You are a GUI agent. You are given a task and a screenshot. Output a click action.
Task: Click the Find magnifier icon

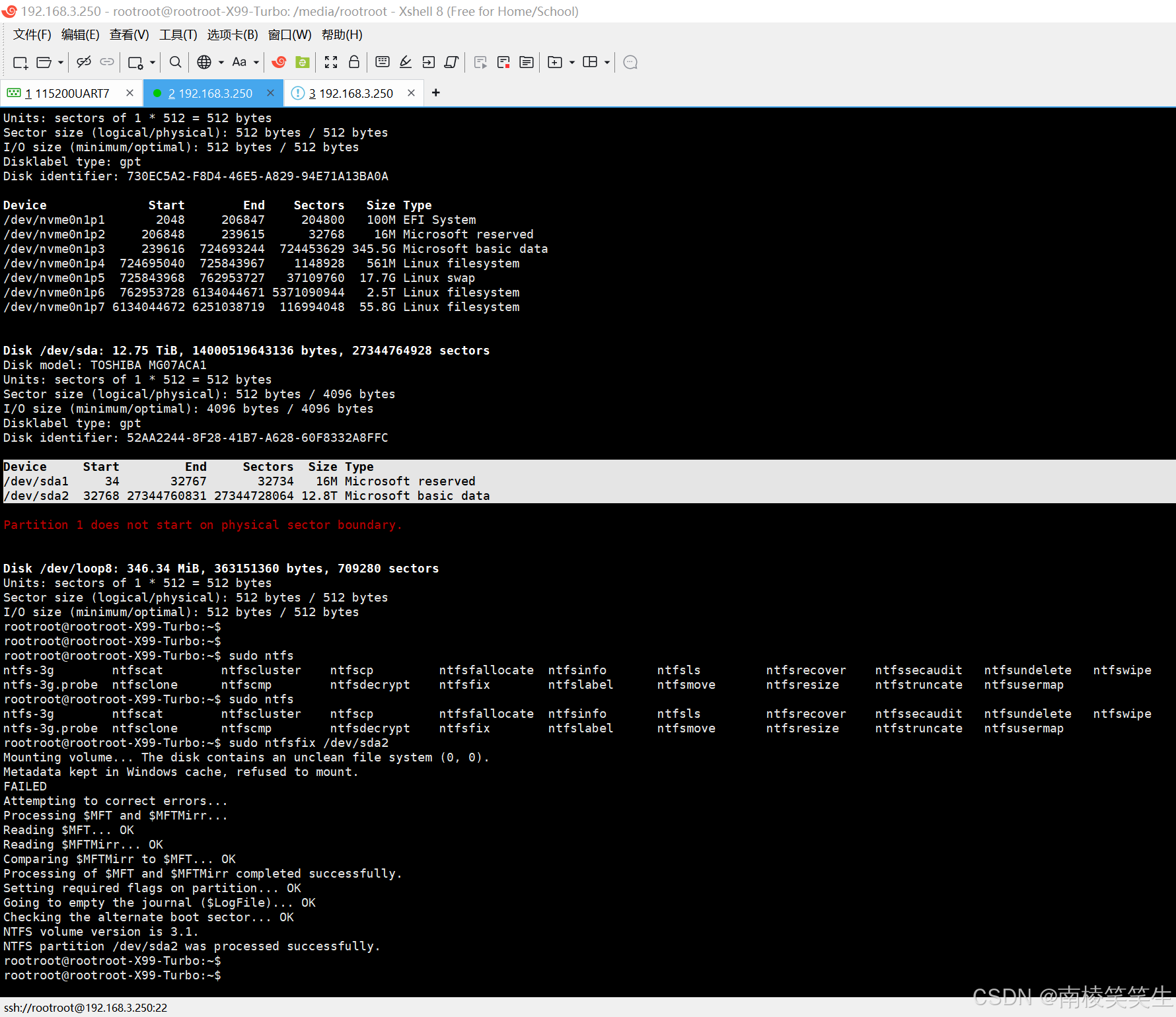click(x=175, y=62)
